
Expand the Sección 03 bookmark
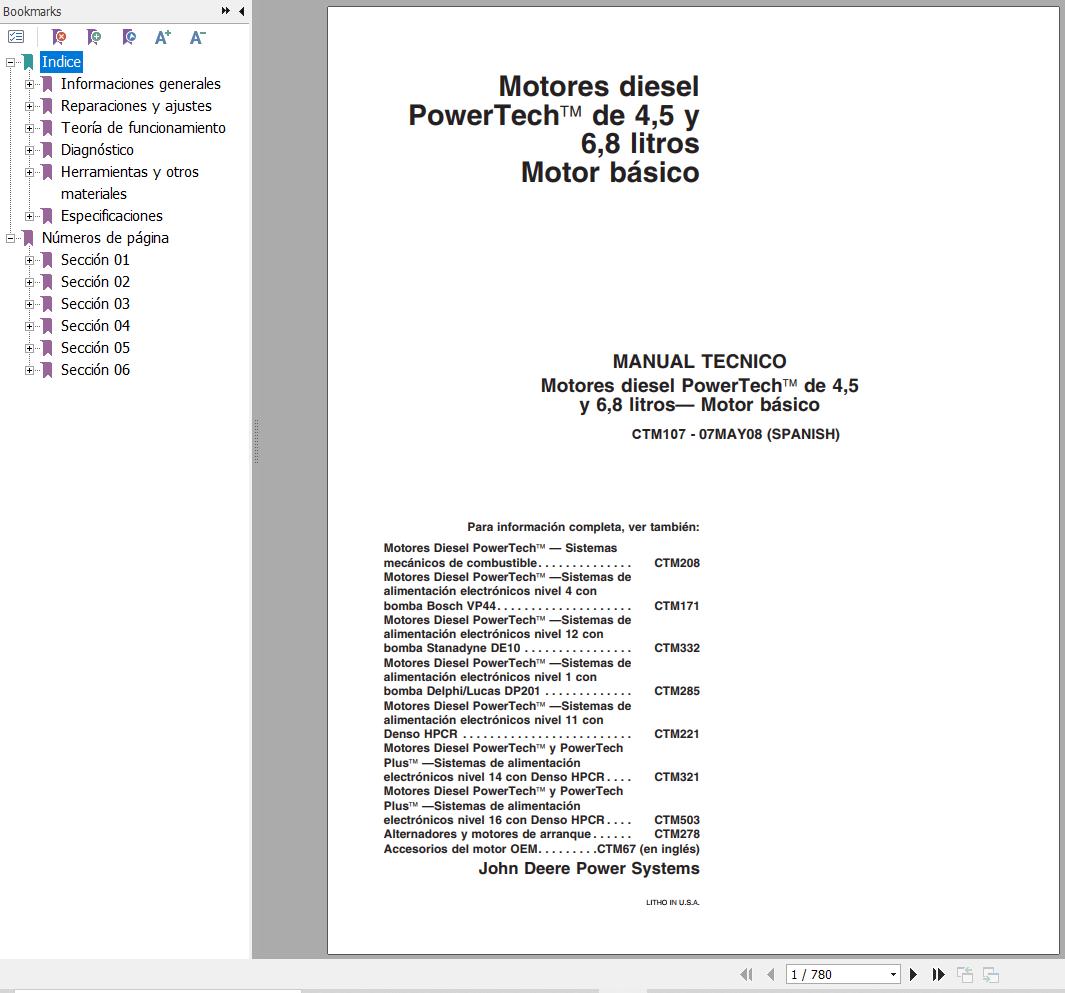click(29, 304)
